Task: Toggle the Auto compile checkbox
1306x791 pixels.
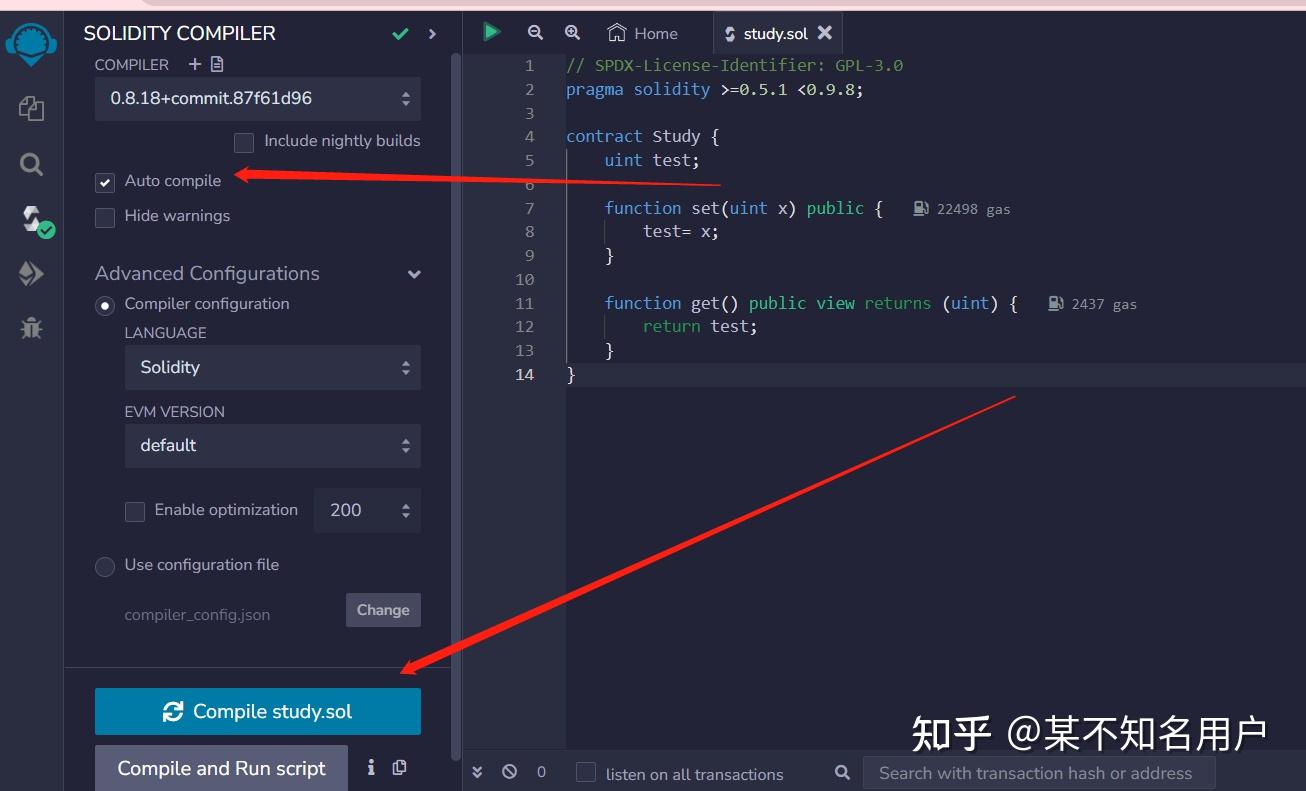Action: point(105,182)
